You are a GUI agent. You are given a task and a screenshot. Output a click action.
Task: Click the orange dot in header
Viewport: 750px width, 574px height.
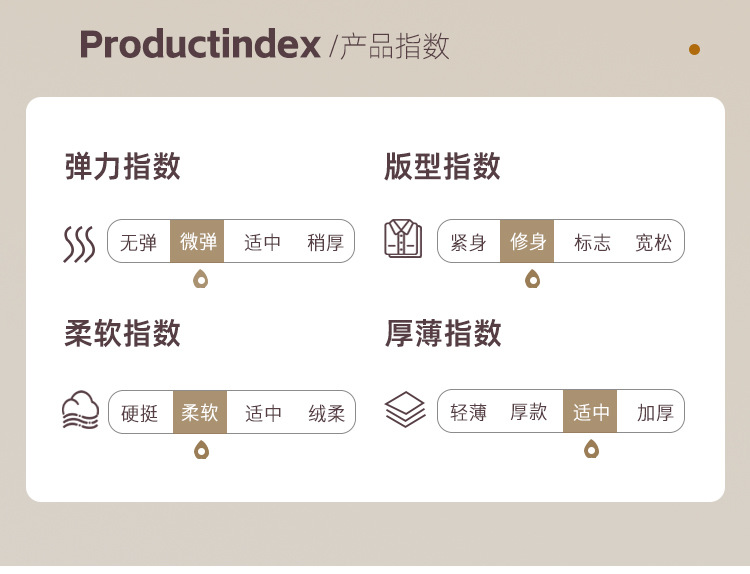tap(694, 49)
